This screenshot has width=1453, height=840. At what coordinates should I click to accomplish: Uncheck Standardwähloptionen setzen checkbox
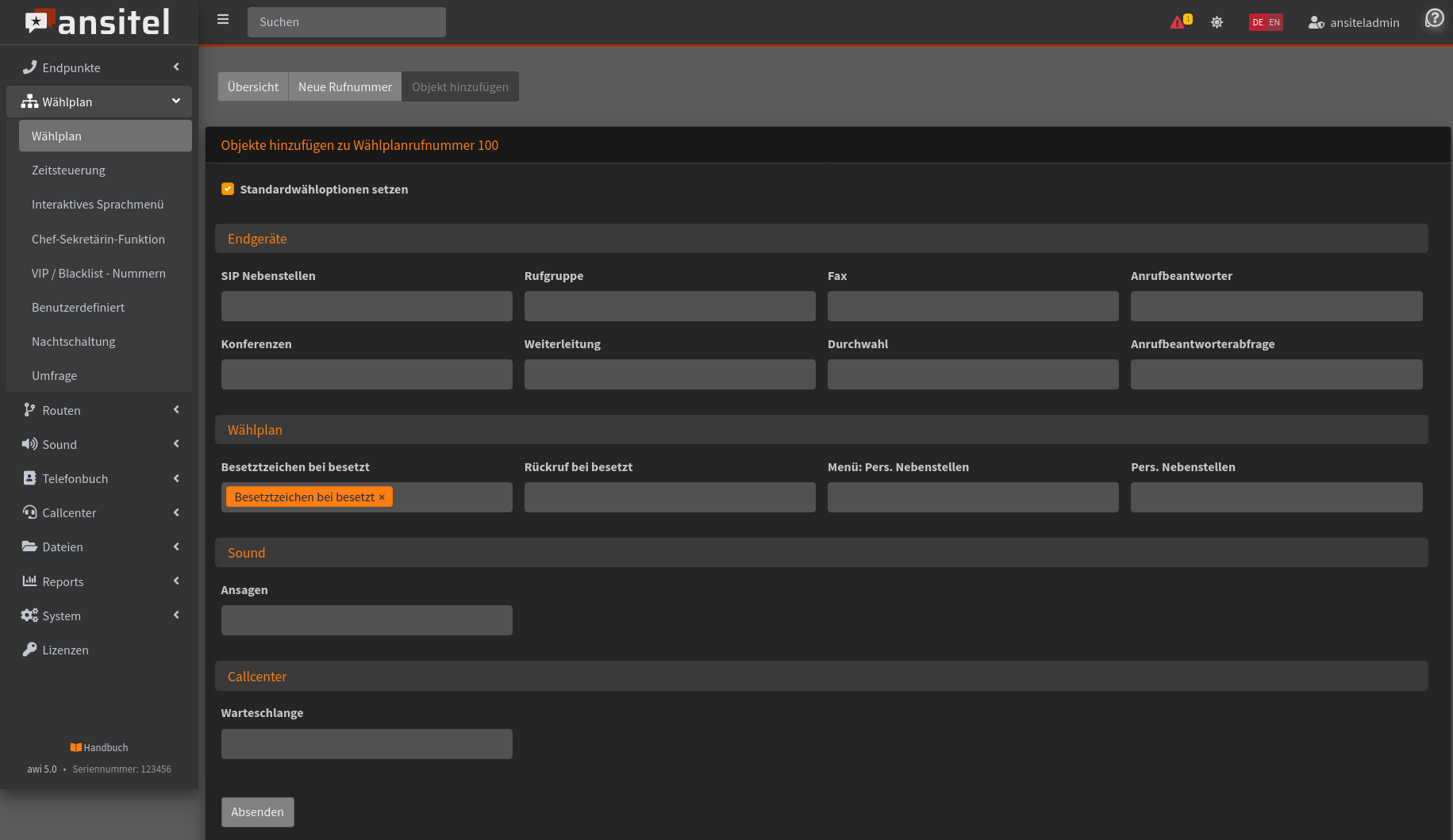tap(228, 189)
